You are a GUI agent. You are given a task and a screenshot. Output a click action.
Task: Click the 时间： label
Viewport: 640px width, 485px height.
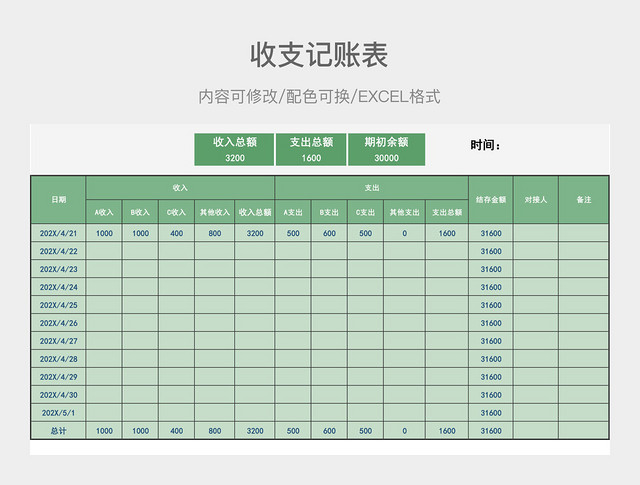(x=485, y=145)
